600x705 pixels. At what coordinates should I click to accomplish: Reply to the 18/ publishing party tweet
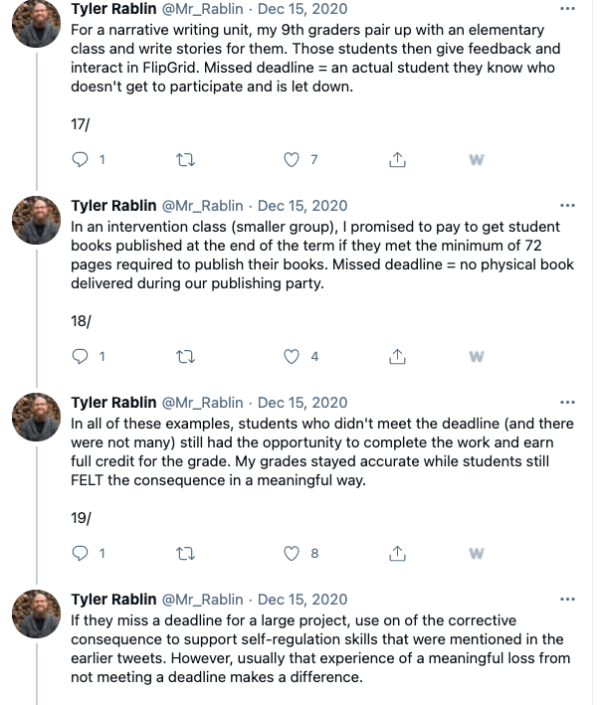coord(83,356)
